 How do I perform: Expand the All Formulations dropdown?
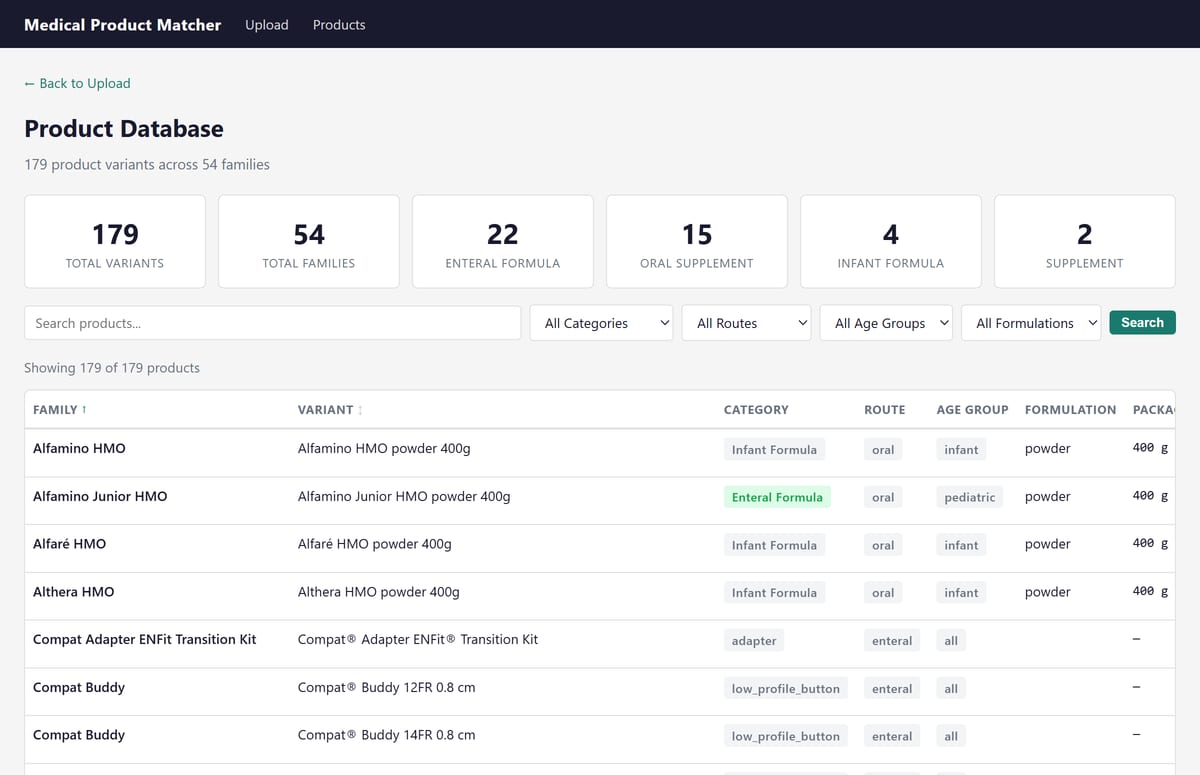pos(1031,323)
